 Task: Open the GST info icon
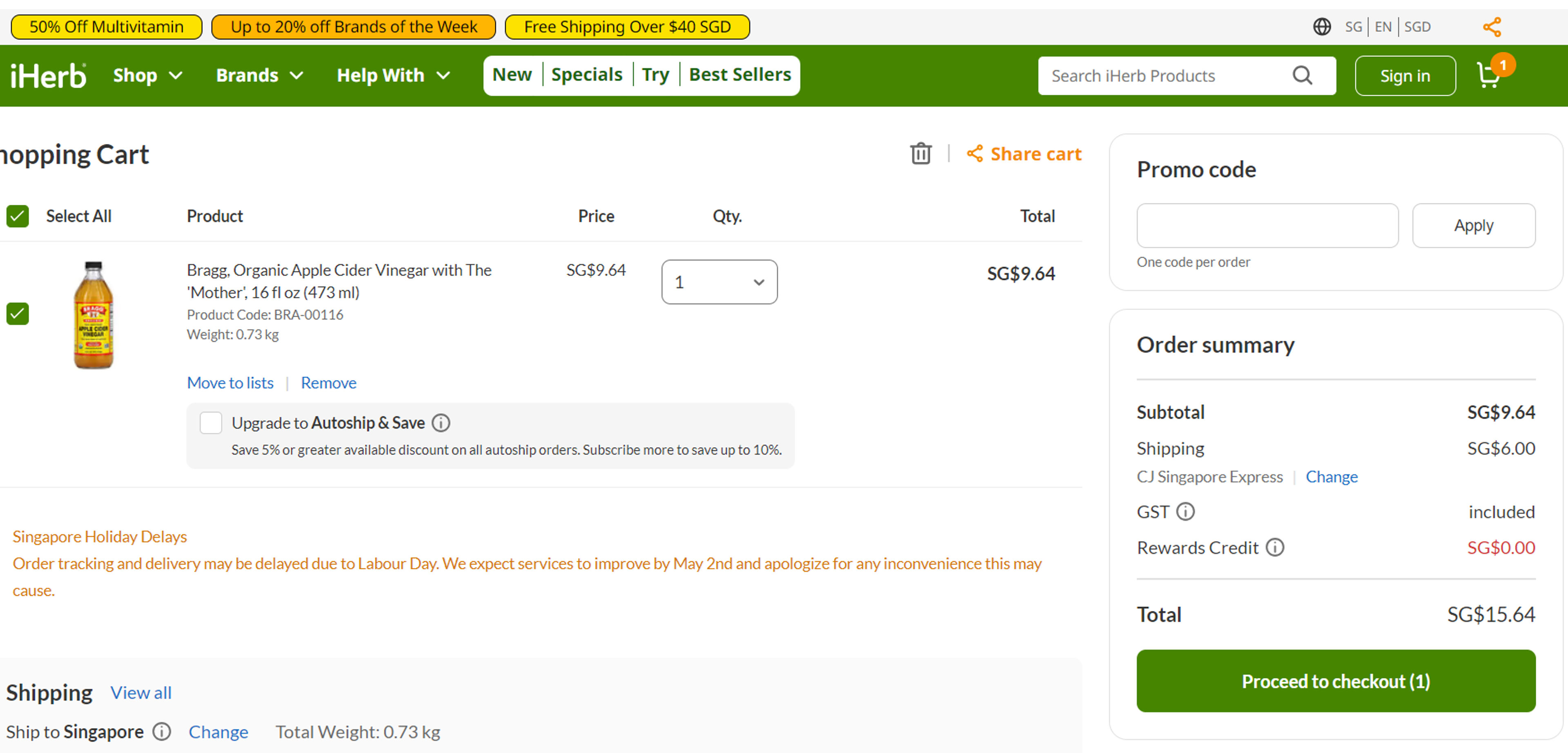click(1185, 511)
